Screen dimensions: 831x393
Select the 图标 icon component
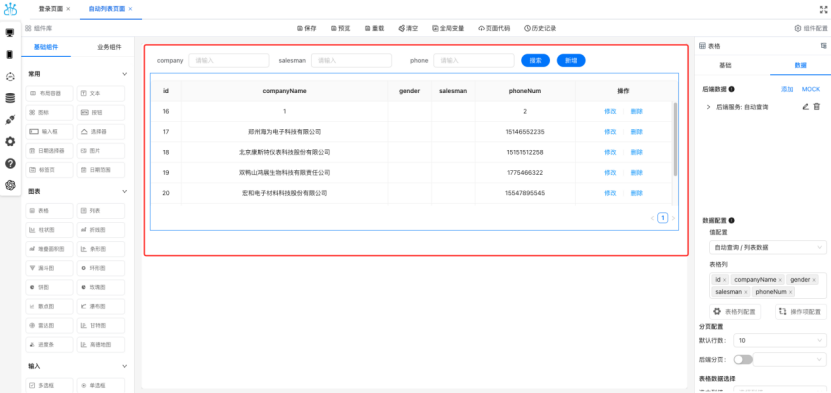pyautogui.click(x=49, y=113)
